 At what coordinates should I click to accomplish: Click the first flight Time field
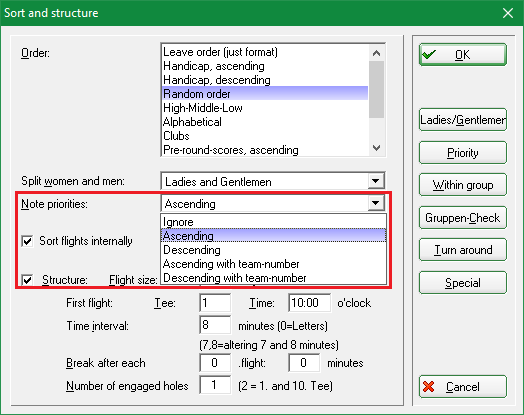(309, 303)
